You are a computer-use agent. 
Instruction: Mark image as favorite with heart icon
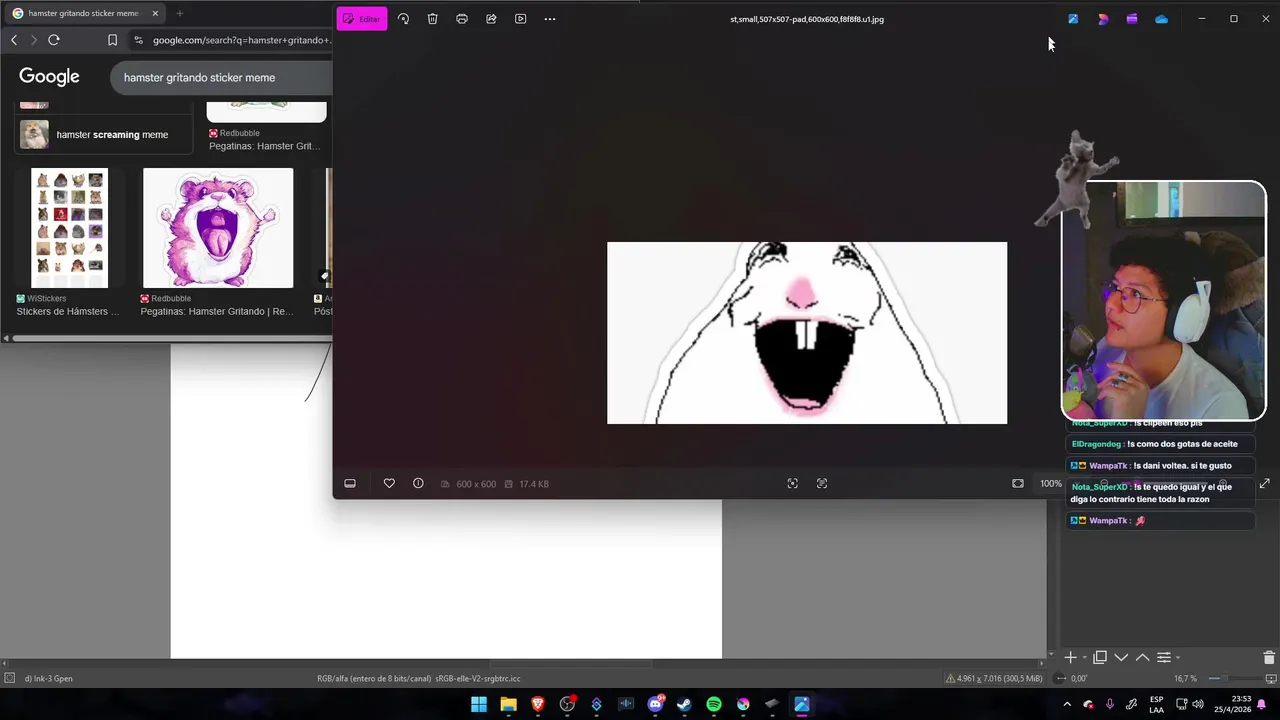pyautogui.click(x=389, y=483)
